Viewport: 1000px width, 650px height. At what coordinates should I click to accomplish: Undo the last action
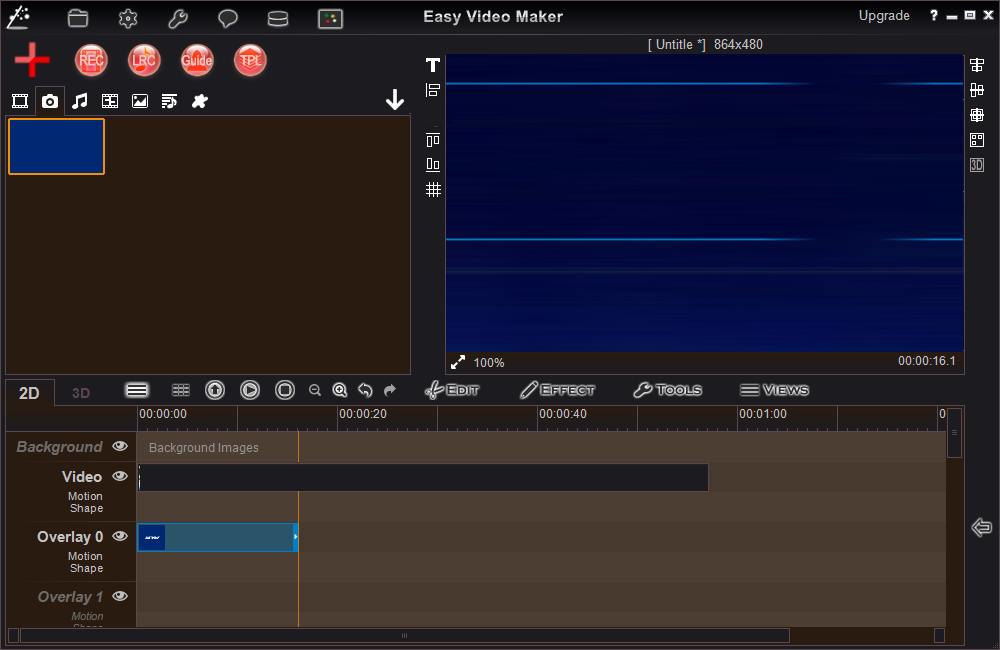tap(365, 390)
